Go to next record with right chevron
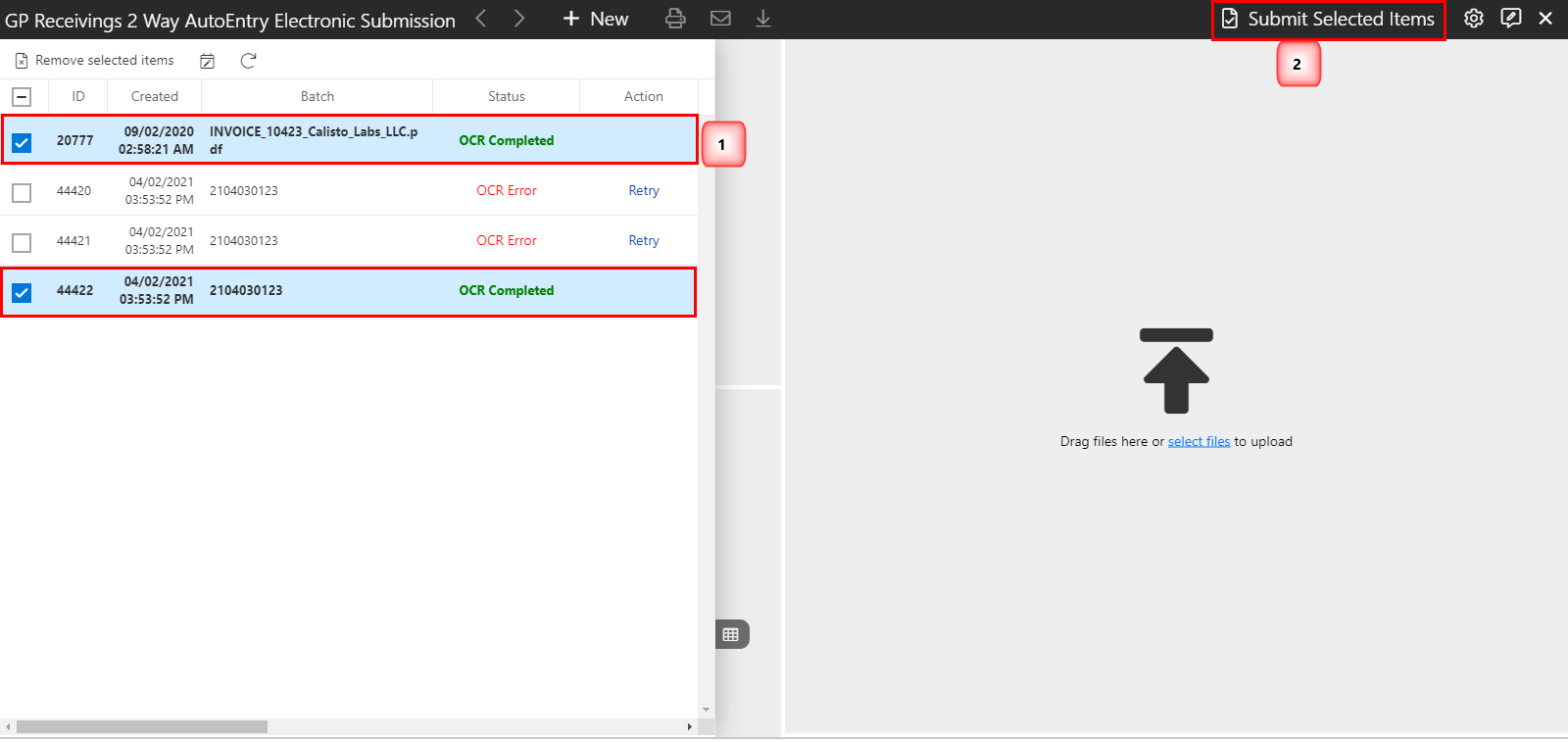This screenshot has width=1568, height=742. [x=519, y=19]
